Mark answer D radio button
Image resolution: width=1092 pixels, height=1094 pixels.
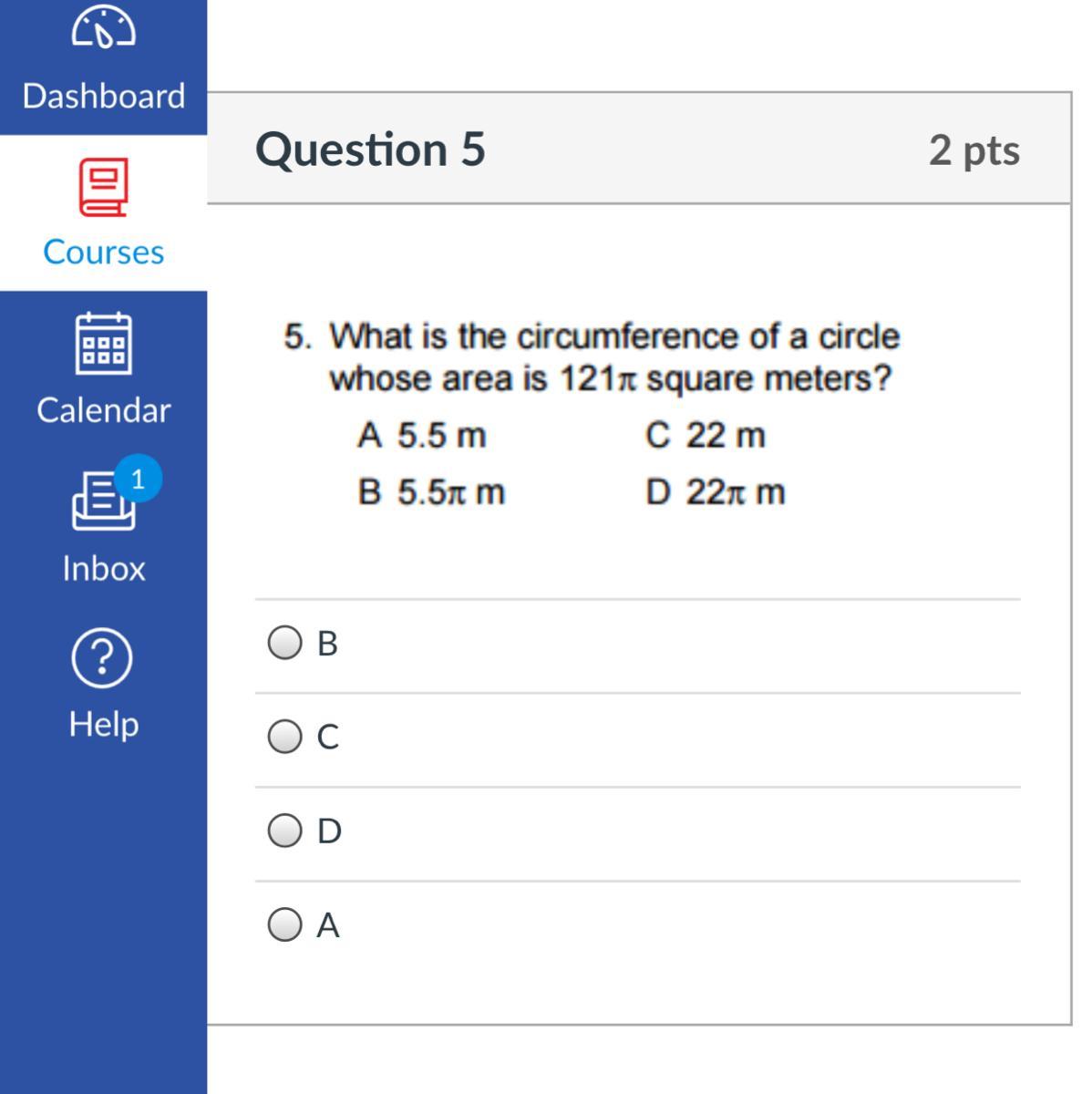284,831
